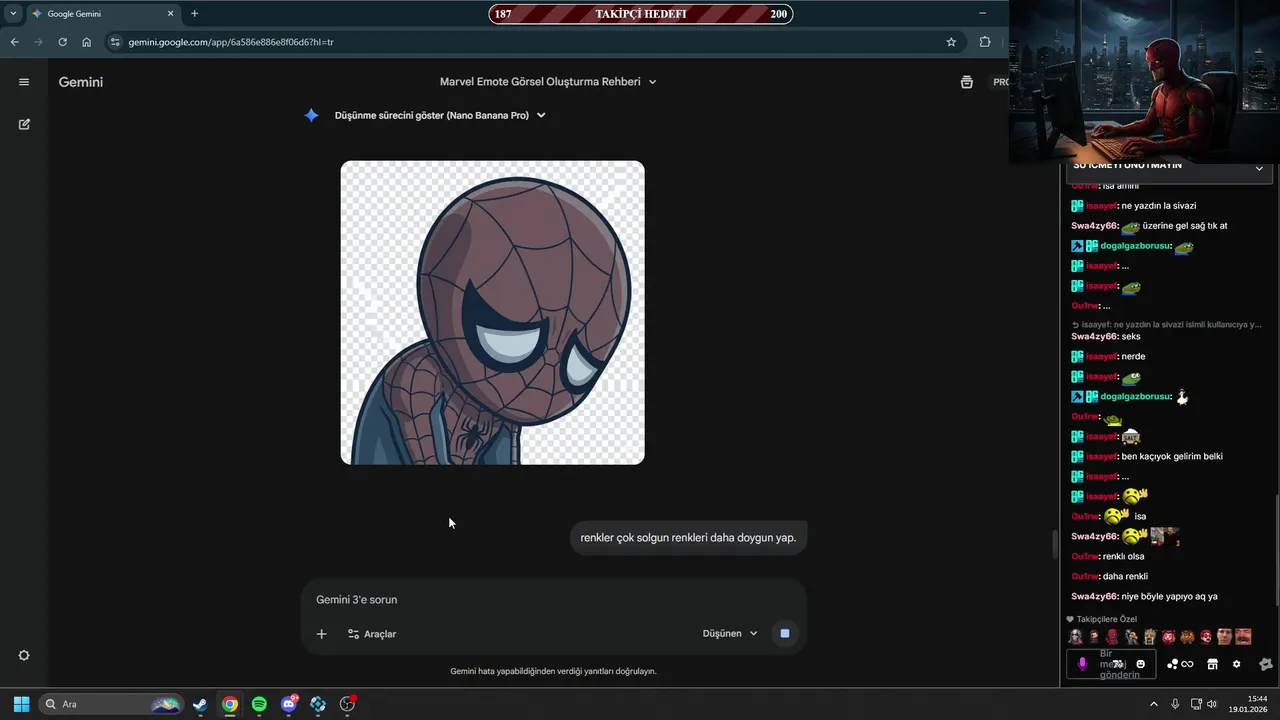Open chat settings gear icon

pyautogui.click(x=1236, y=664)
